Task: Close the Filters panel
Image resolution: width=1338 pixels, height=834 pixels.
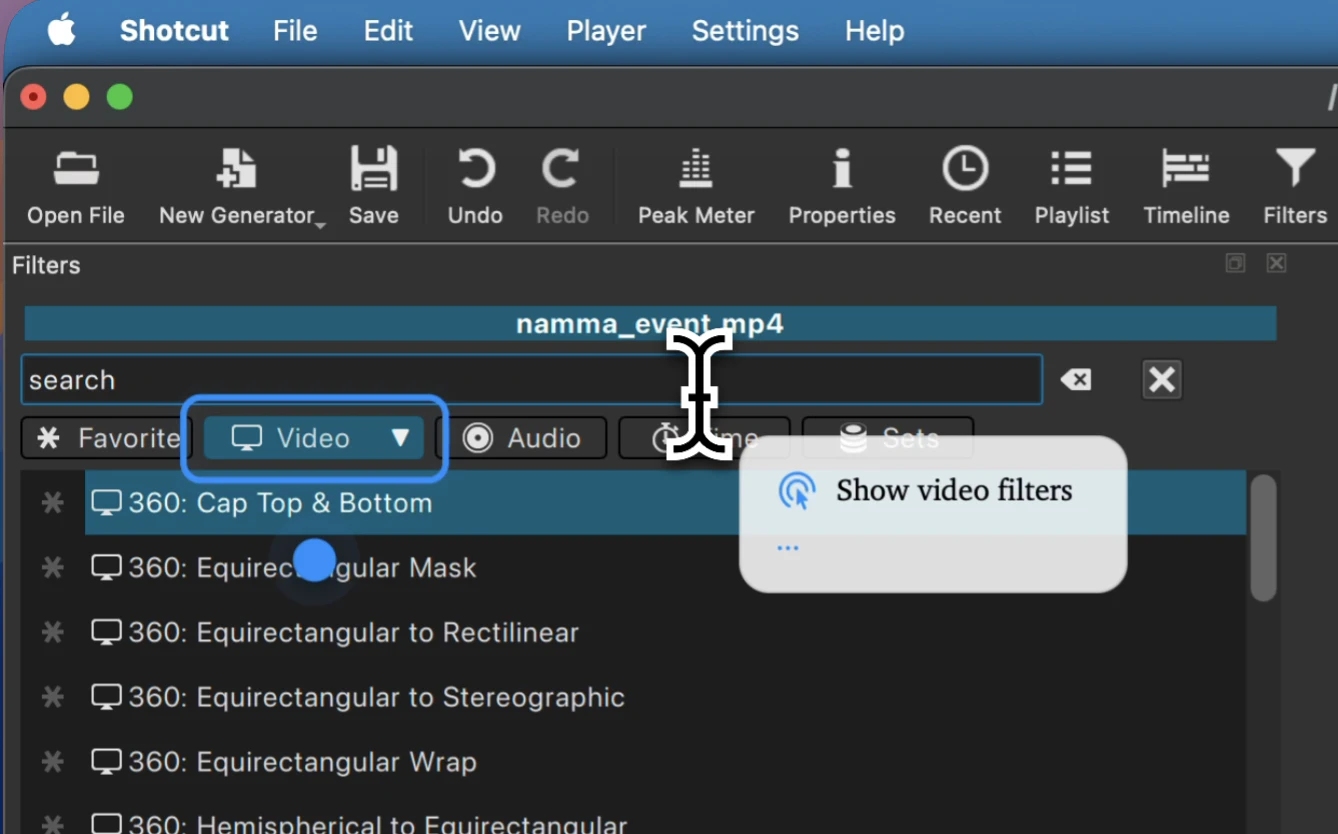Action: 1276,263
